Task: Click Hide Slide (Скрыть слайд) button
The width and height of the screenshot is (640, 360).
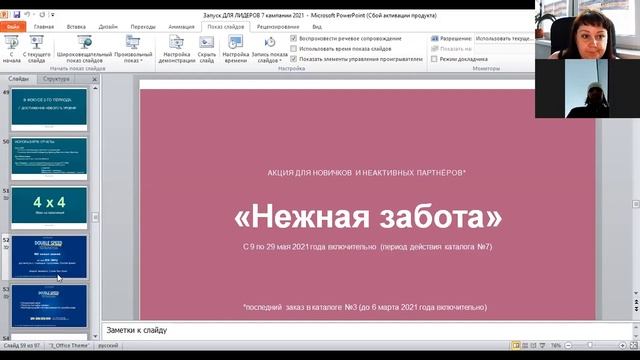Action: click(207, 49)
